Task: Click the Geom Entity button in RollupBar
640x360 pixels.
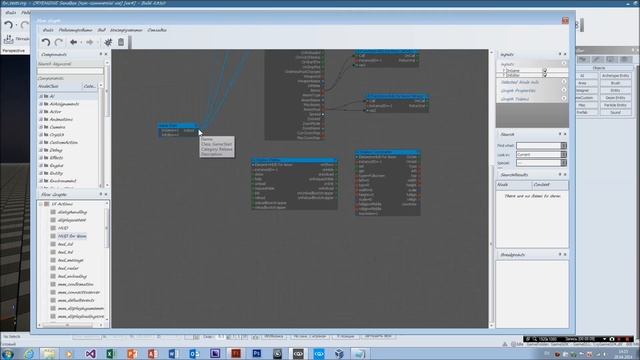Action: coord(616,98)
